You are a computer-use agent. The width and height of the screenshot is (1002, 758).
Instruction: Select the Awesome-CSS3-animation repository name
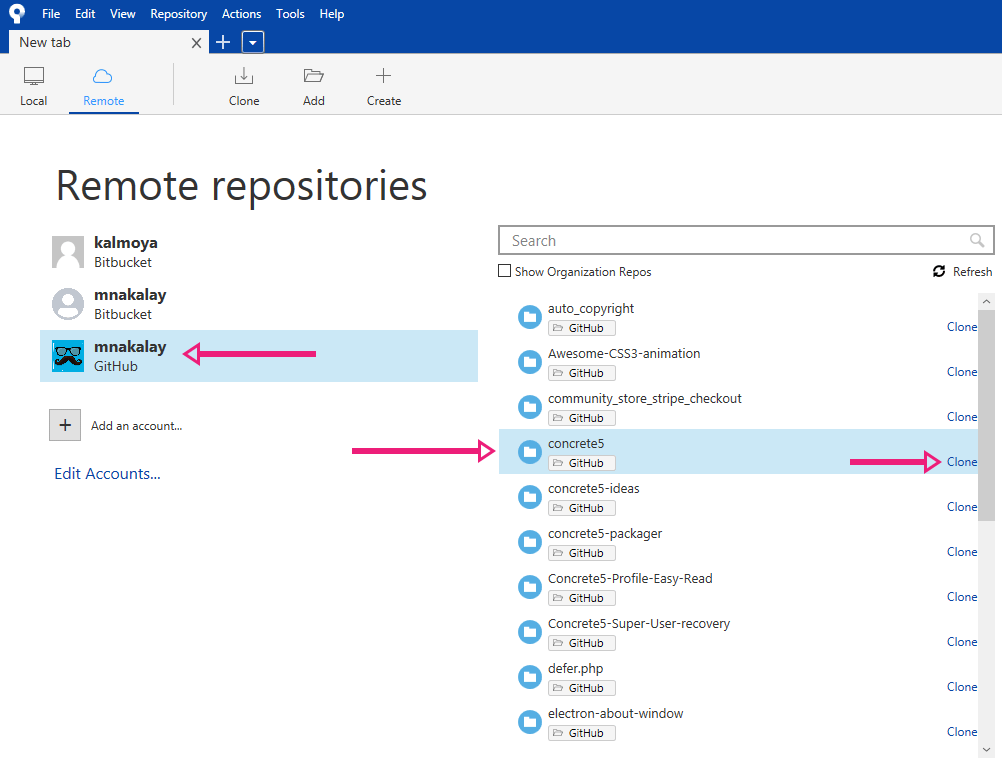(624, 353)
